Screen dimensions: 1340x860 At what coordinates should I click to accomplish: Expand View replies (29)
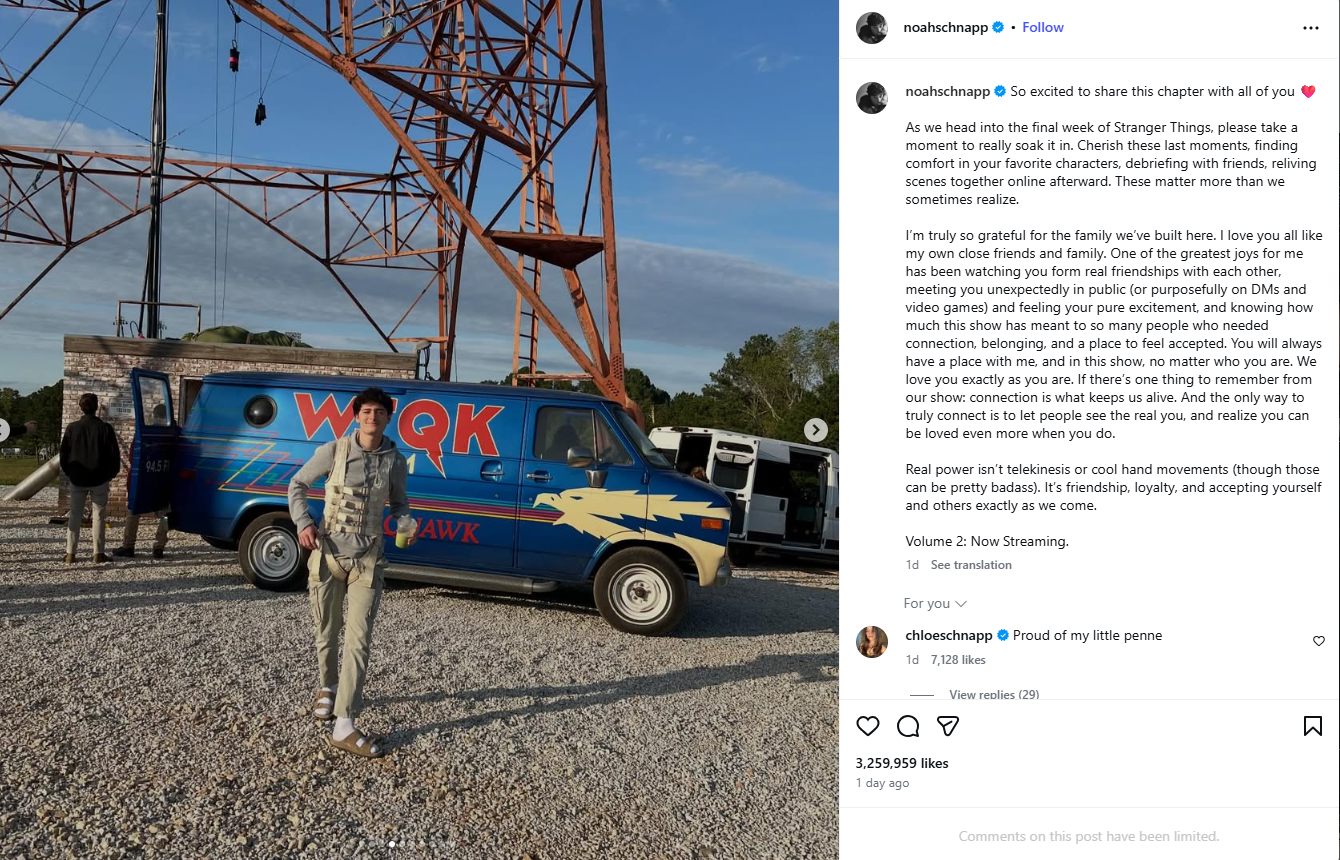coord(993,694)
